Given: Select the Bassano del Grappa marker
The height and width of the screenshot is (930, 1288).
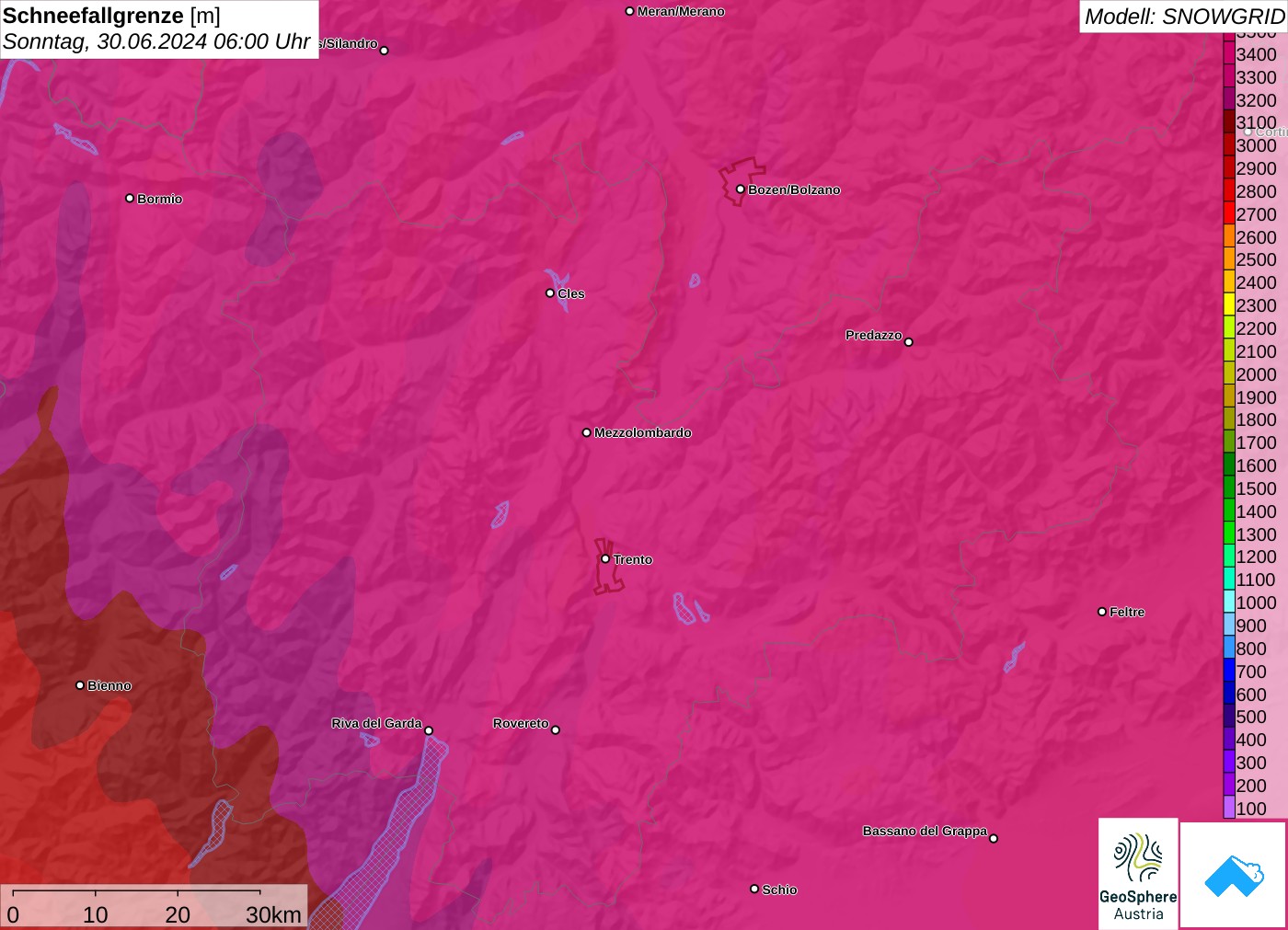Looking at the screenshot, I should (x=994, y=837).
